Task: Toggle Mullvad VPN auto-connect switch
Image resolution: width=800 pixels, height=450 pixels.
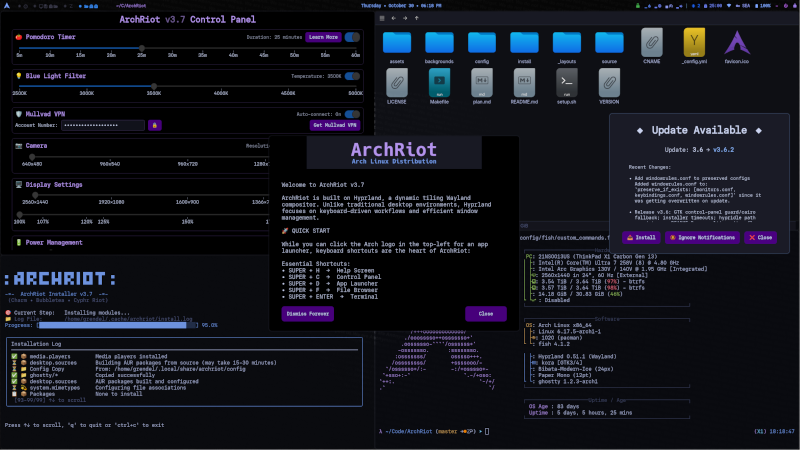Action: click(353, 114)
